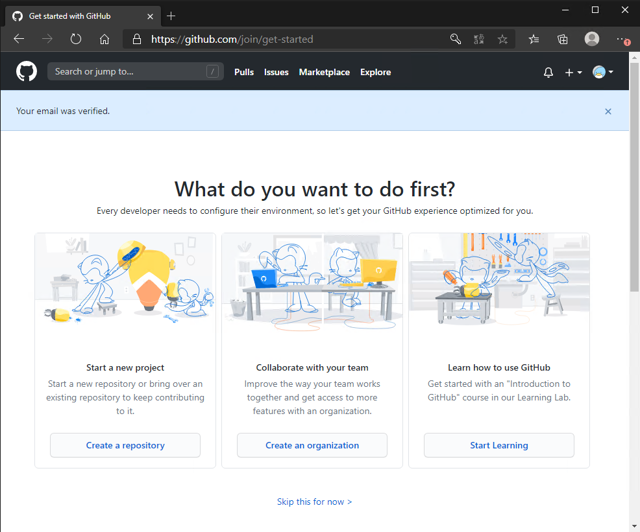
Task: Click Create a repository button
Action: point(125,445)
